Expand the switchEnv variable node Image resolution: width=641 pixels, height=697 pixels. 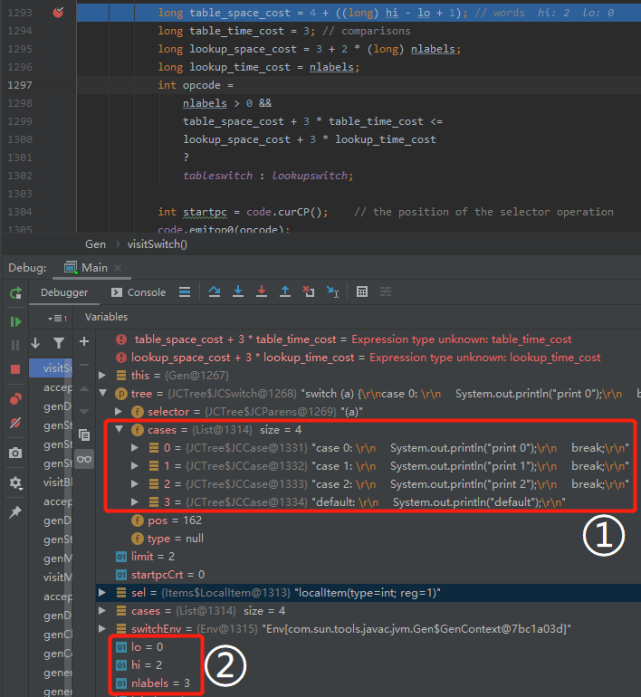[x=104, y=629]
